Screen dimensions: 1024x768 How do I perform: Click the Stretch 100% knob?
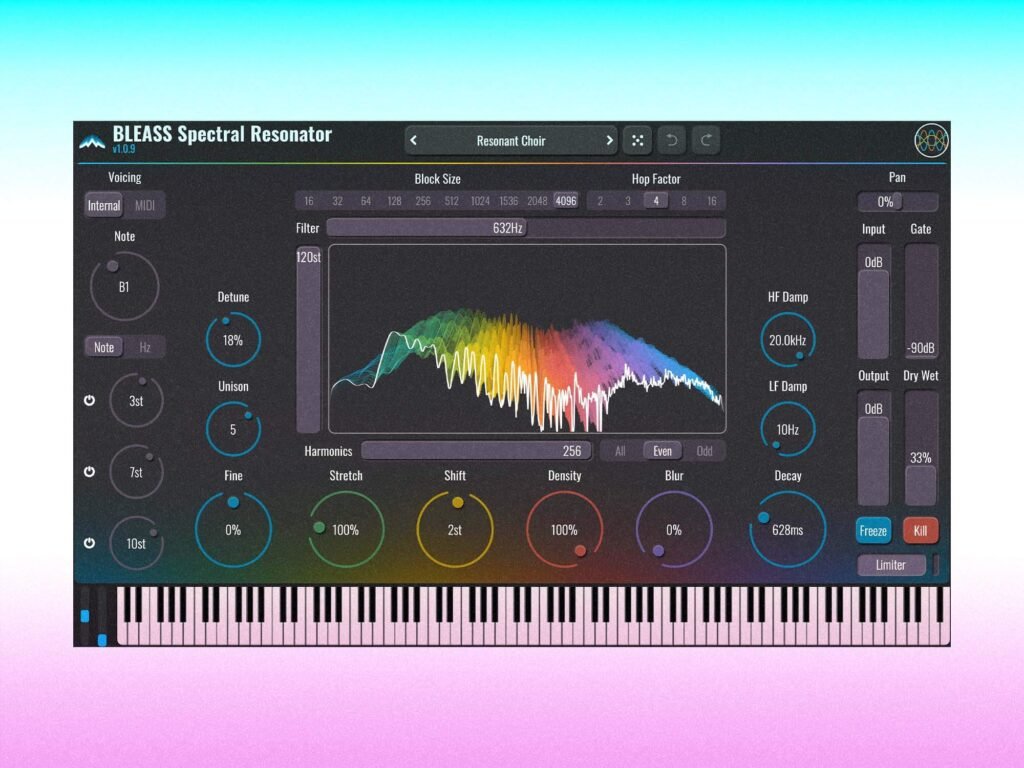tap(345, 530)
